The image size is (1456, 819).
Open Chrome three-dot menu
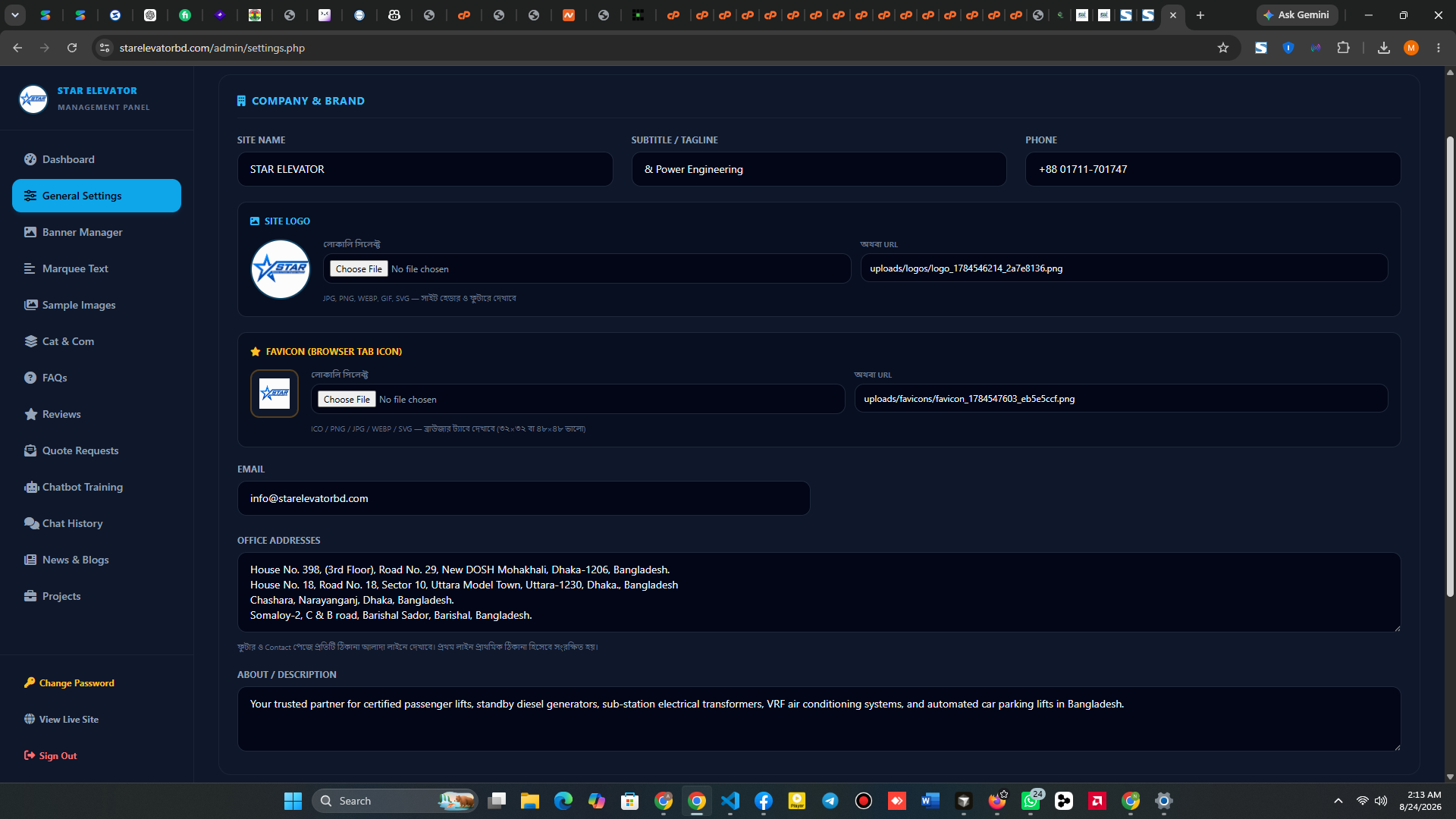click(x=1439, y=48)
